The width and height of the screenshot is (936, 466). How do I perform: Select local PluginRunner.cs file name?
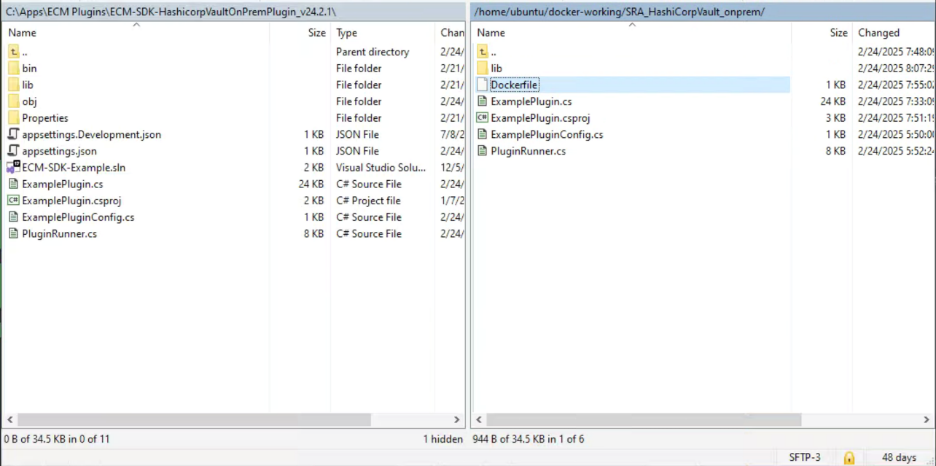coord(59,234)
